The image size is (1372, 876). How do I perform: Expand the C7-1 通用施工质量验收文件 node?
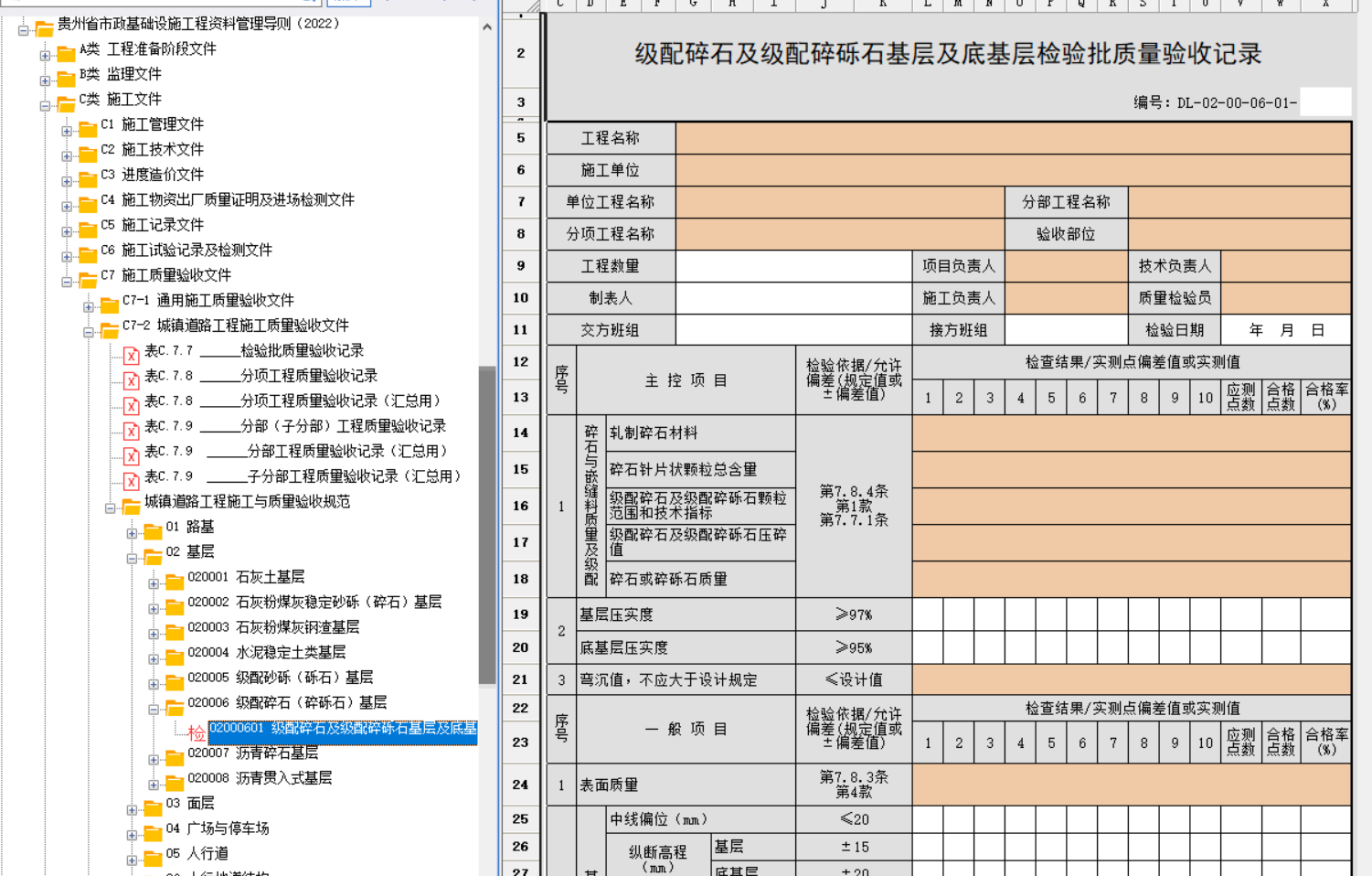pos(89,307)
